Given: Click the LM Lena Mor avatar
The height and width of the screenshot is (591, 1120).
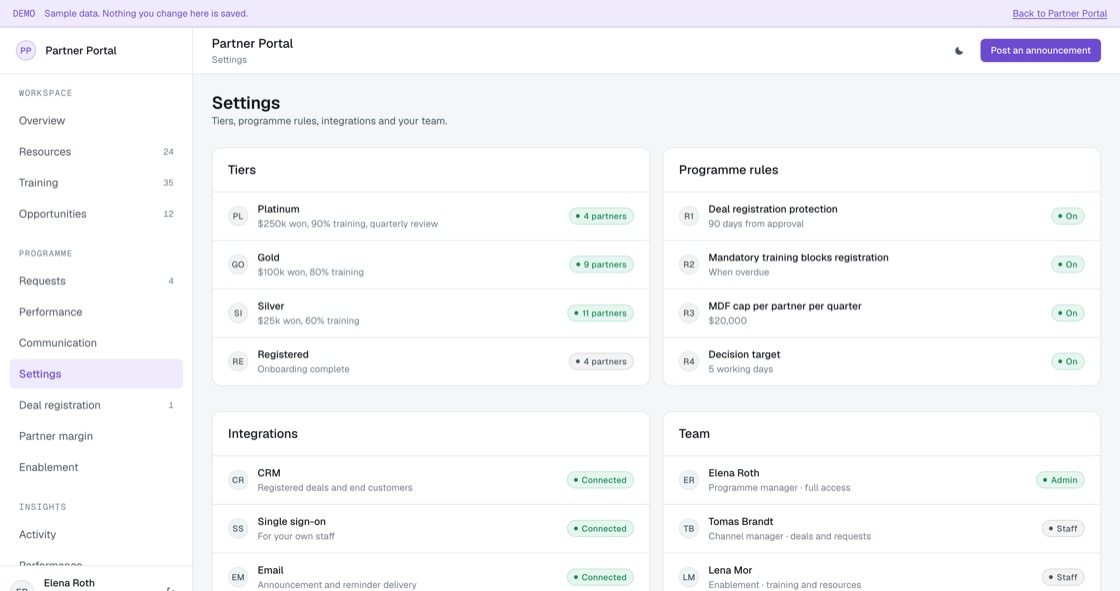Looking at the screenshot, I should tap(689, 577).
